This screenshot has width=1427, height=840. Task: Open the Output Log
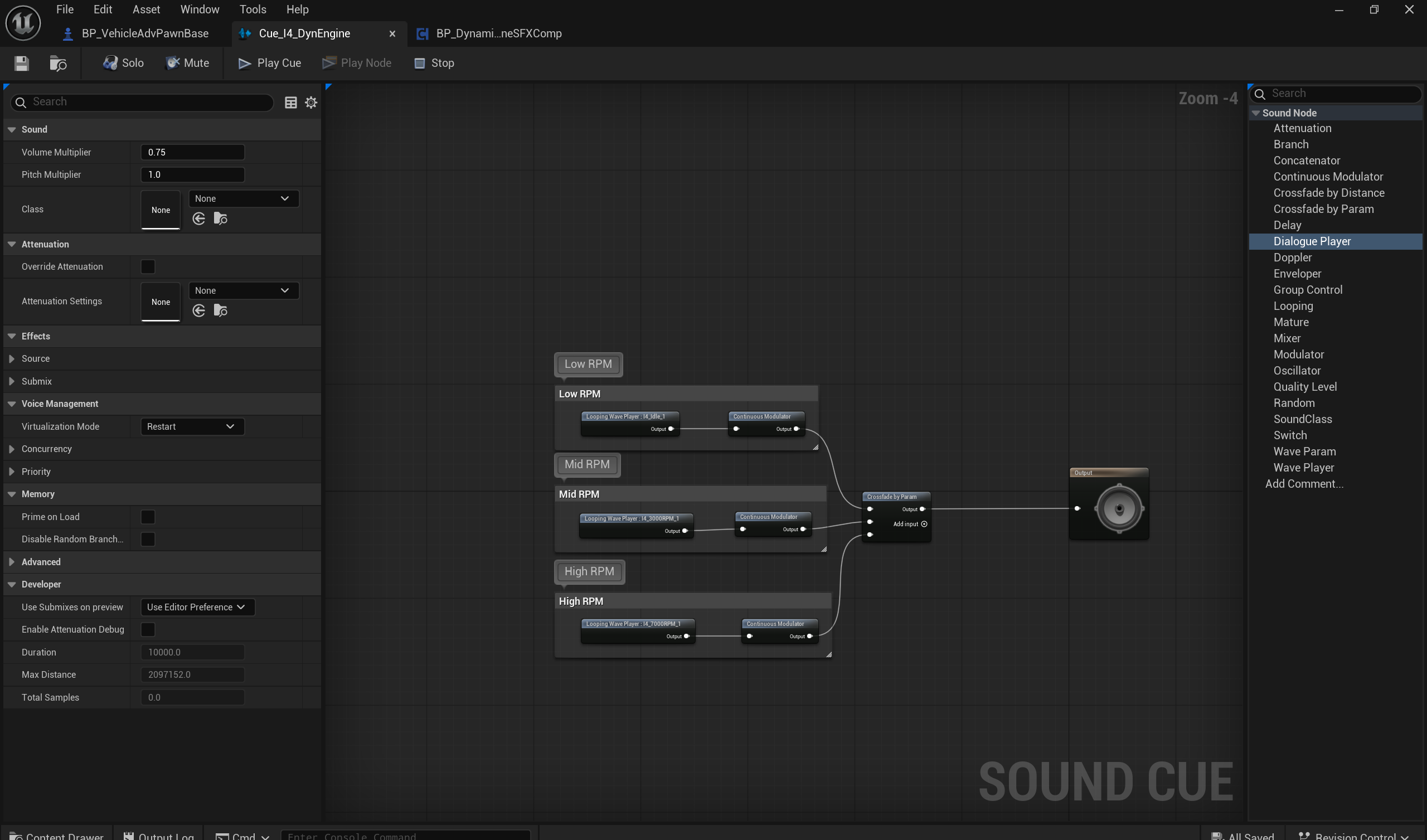tap(158, 836)
